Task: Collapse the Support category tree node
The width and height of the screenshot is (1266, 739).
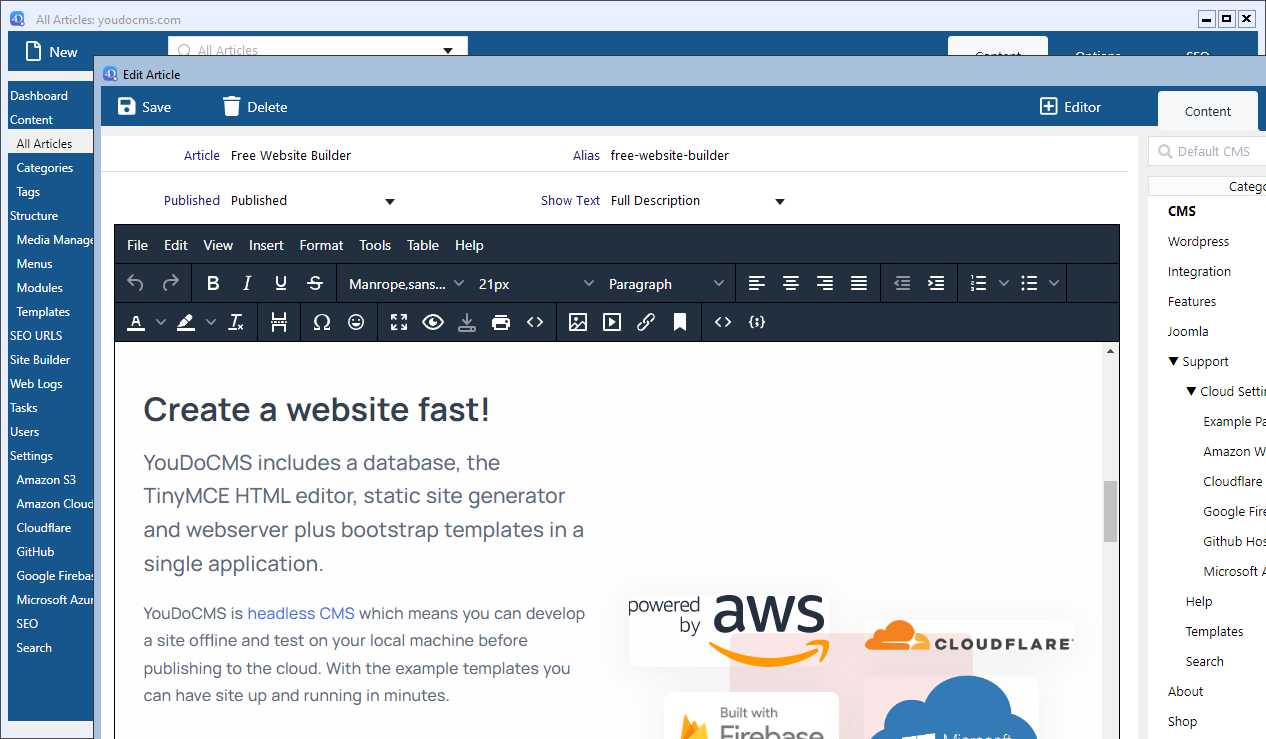Action: 1174,362
